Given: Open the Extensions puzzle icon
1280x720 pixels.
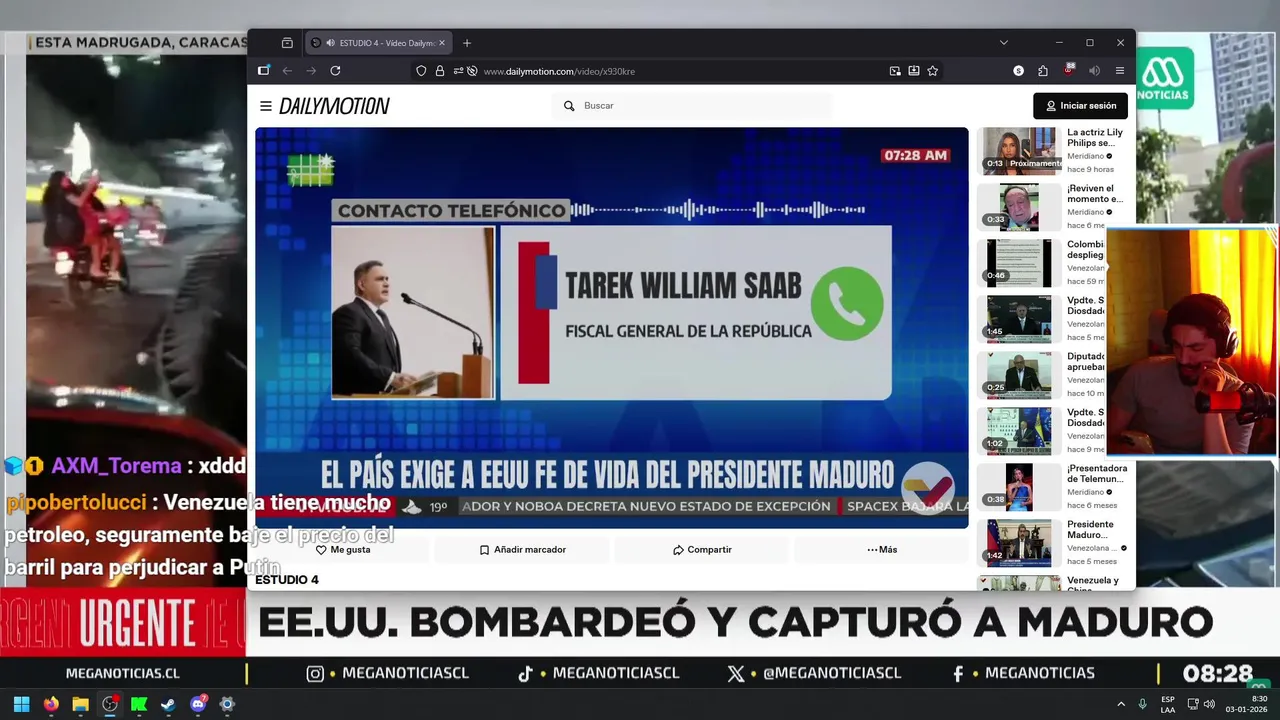Looking at the screenshot, I should [x=1043, y=71].
